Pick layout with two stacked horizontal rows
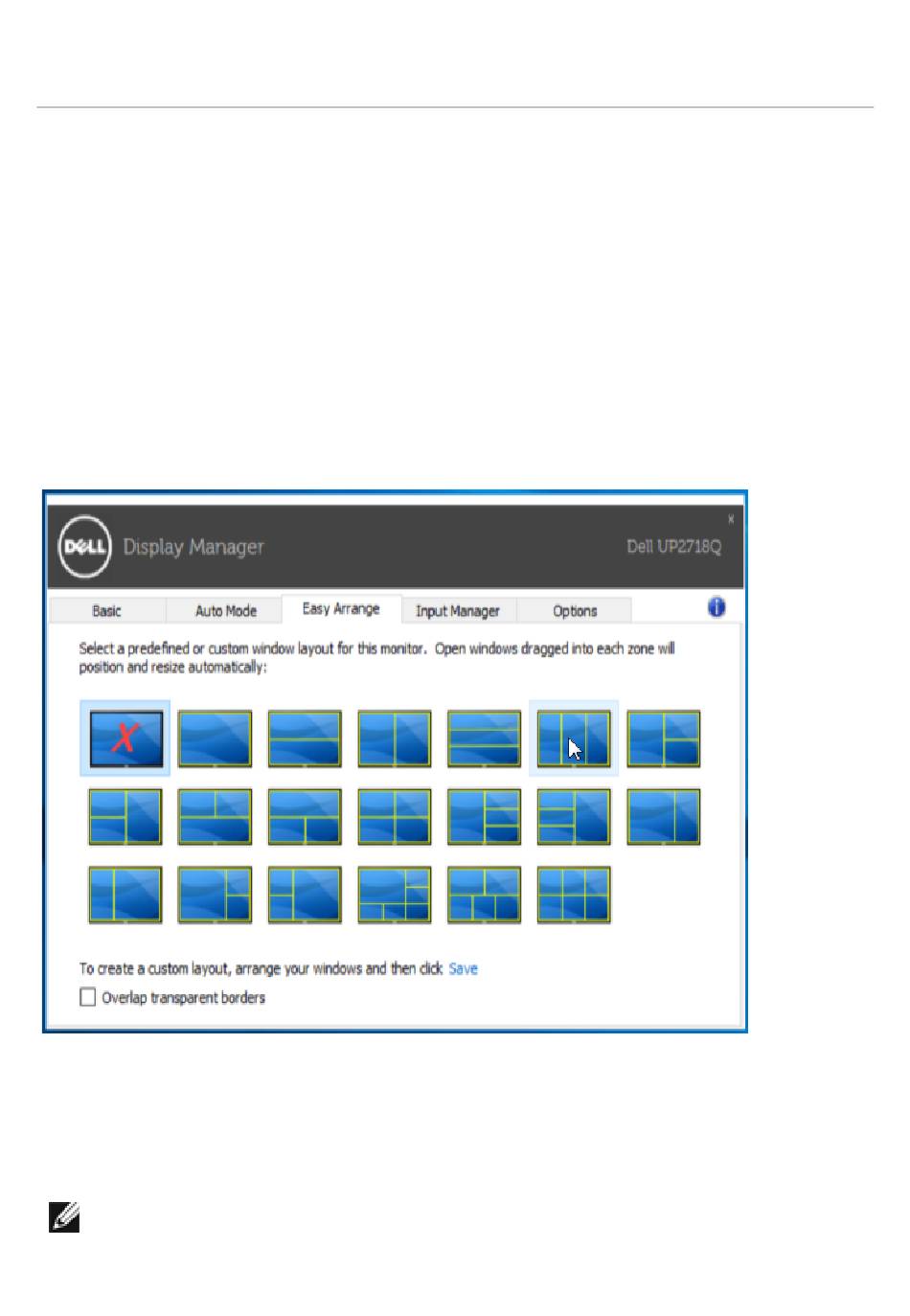The height and width of the screenshot is (1316, 910). (x=305, y=737)
